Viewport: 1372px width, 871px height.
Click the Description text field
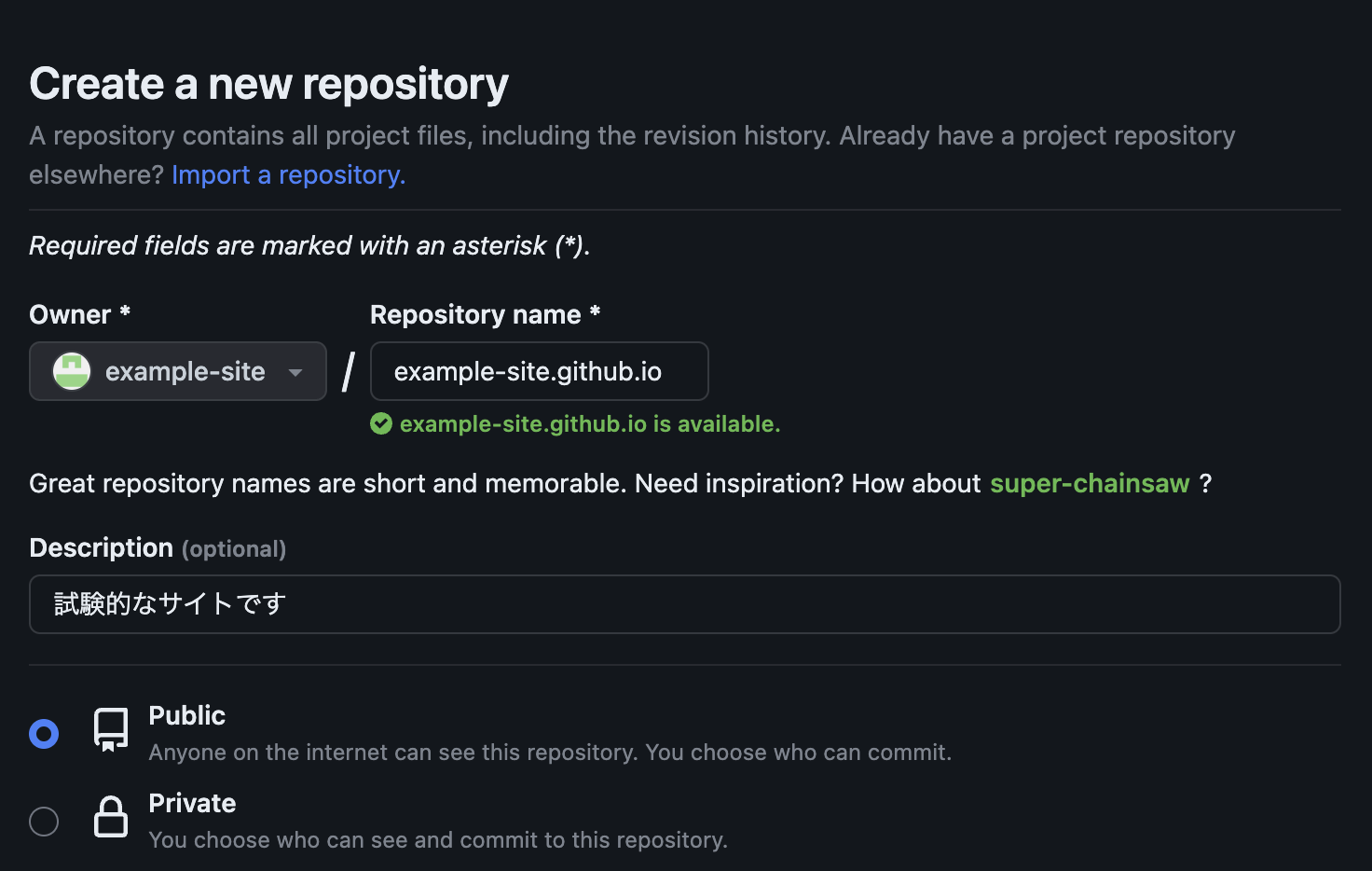click(685, 604)
